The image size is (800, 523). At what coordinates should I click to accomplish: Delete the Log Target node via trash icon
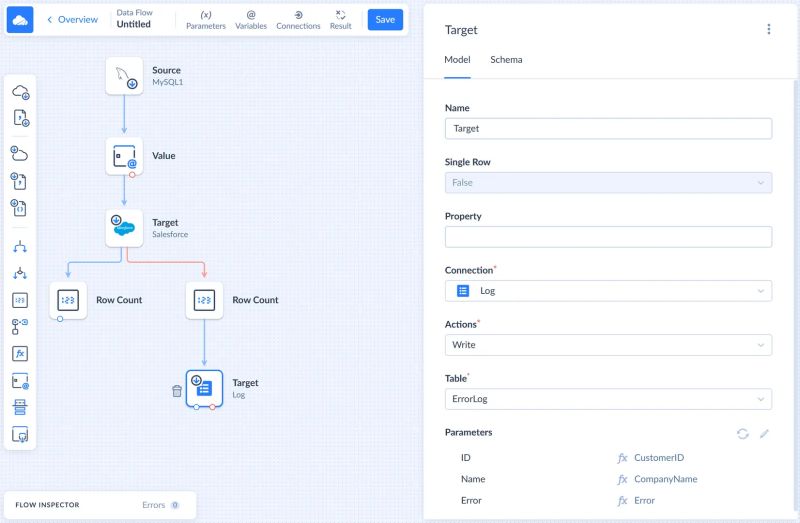pyautogui.click(x=177, y=391)
